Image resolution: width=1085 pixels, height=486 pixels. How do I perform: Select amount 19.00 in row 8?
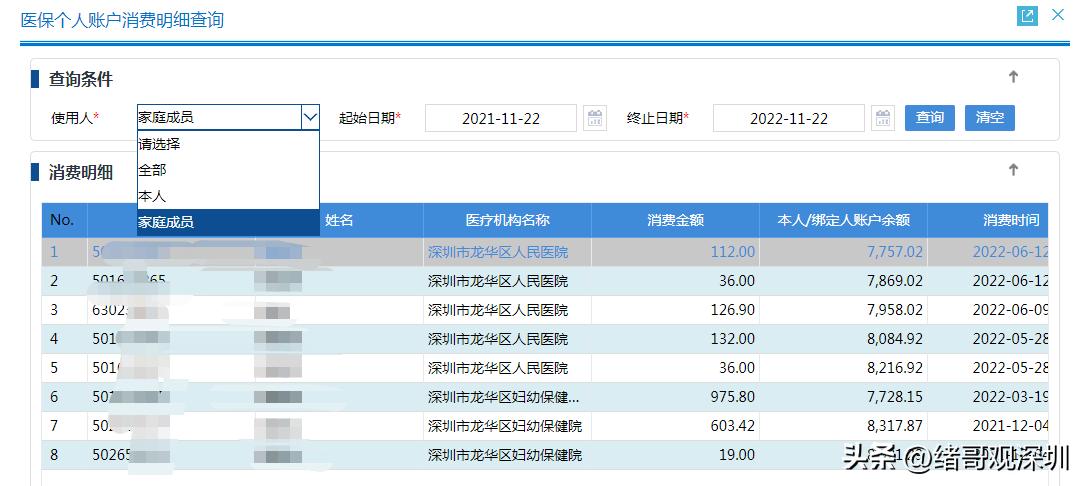click(x=738, y=456)
